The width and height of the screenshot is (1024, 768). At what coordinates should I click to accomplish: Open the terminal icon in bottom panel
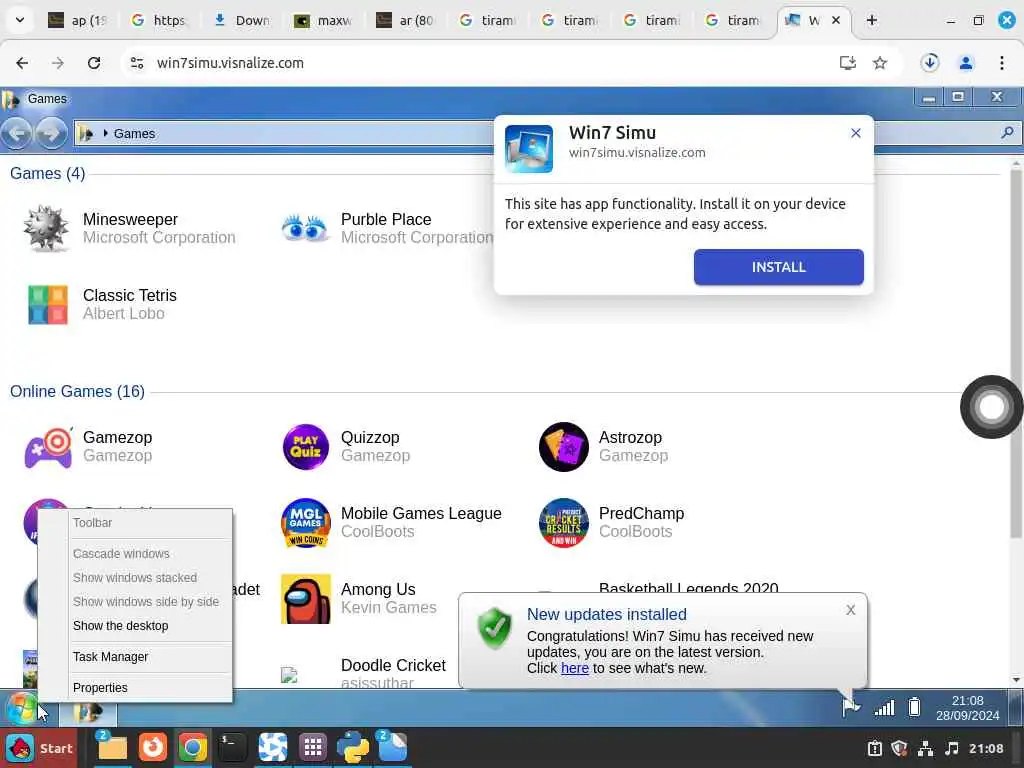coord(232,748)
